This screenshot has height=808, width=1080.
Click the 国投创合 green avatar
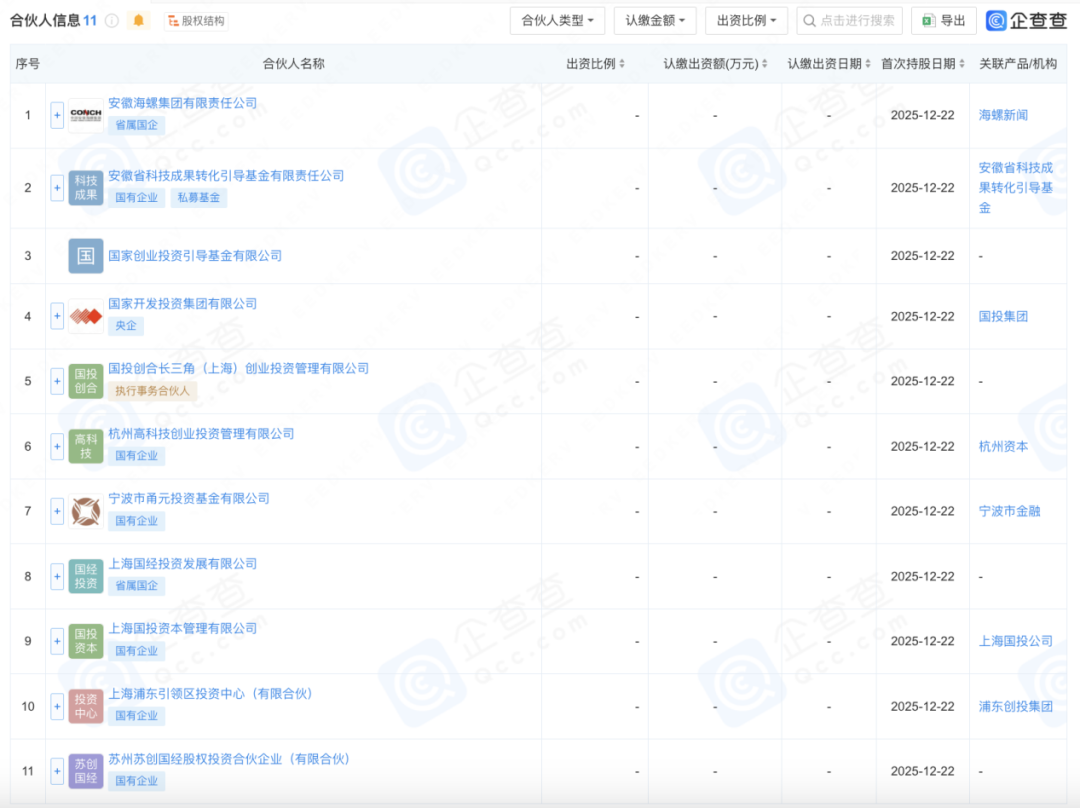(x=85, y=381)
